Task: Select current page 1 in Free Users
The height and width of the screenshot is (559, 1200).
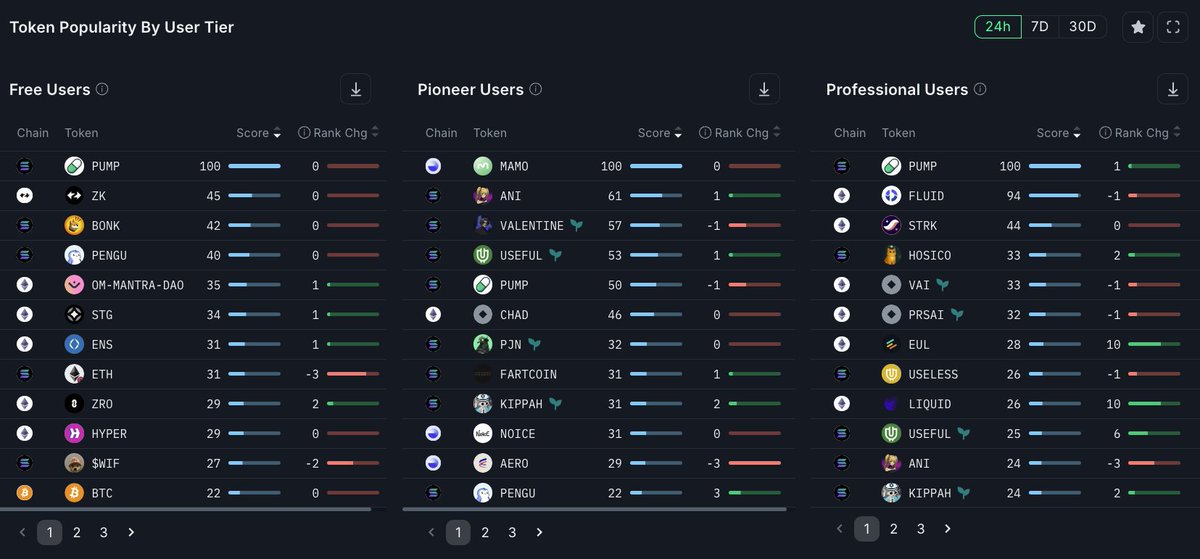Action: pyautogui.click(x=50, y=533)
